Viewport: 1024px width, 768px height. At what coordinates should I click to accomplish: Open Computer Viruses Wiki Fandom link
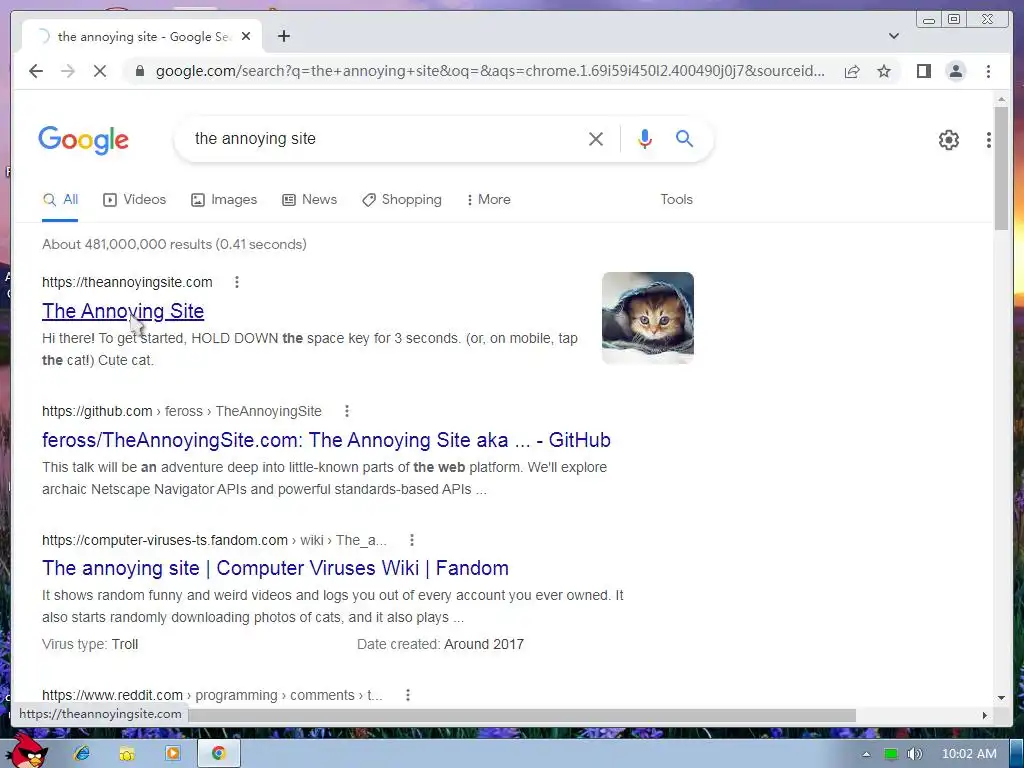pos(275,568)
